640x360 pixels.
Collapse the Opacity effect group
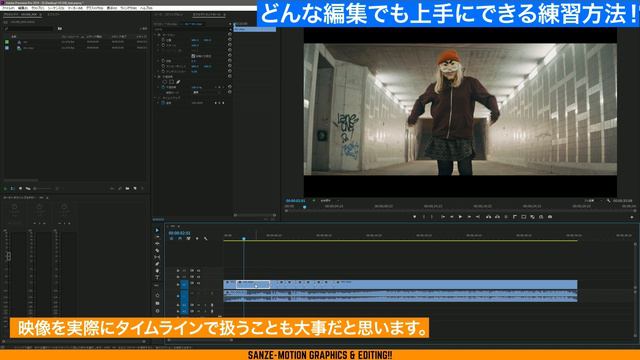tap(156, 76)
